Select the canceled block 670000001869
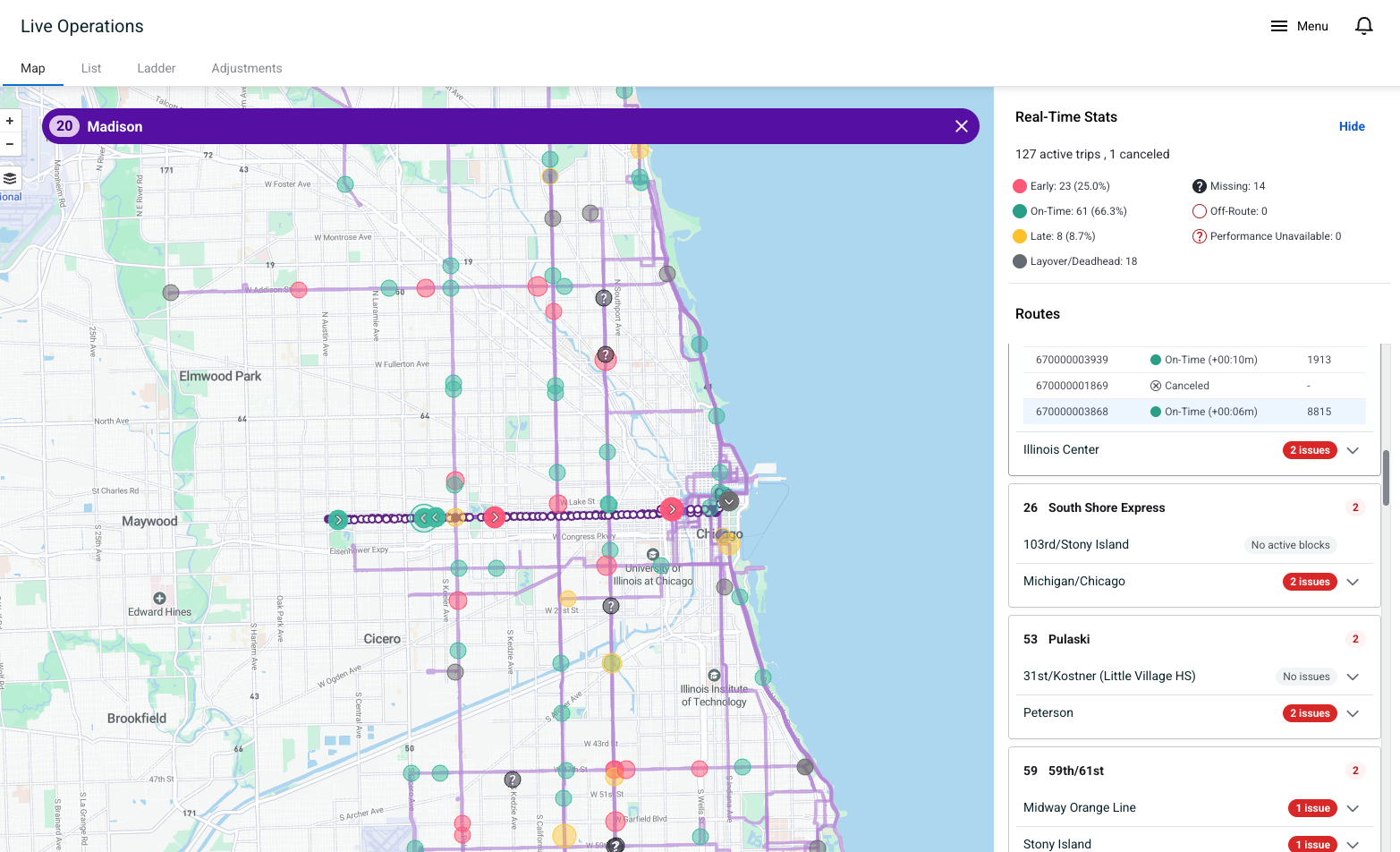The width and height of the screenshot is (1400, 852). tap(1072, 386)
